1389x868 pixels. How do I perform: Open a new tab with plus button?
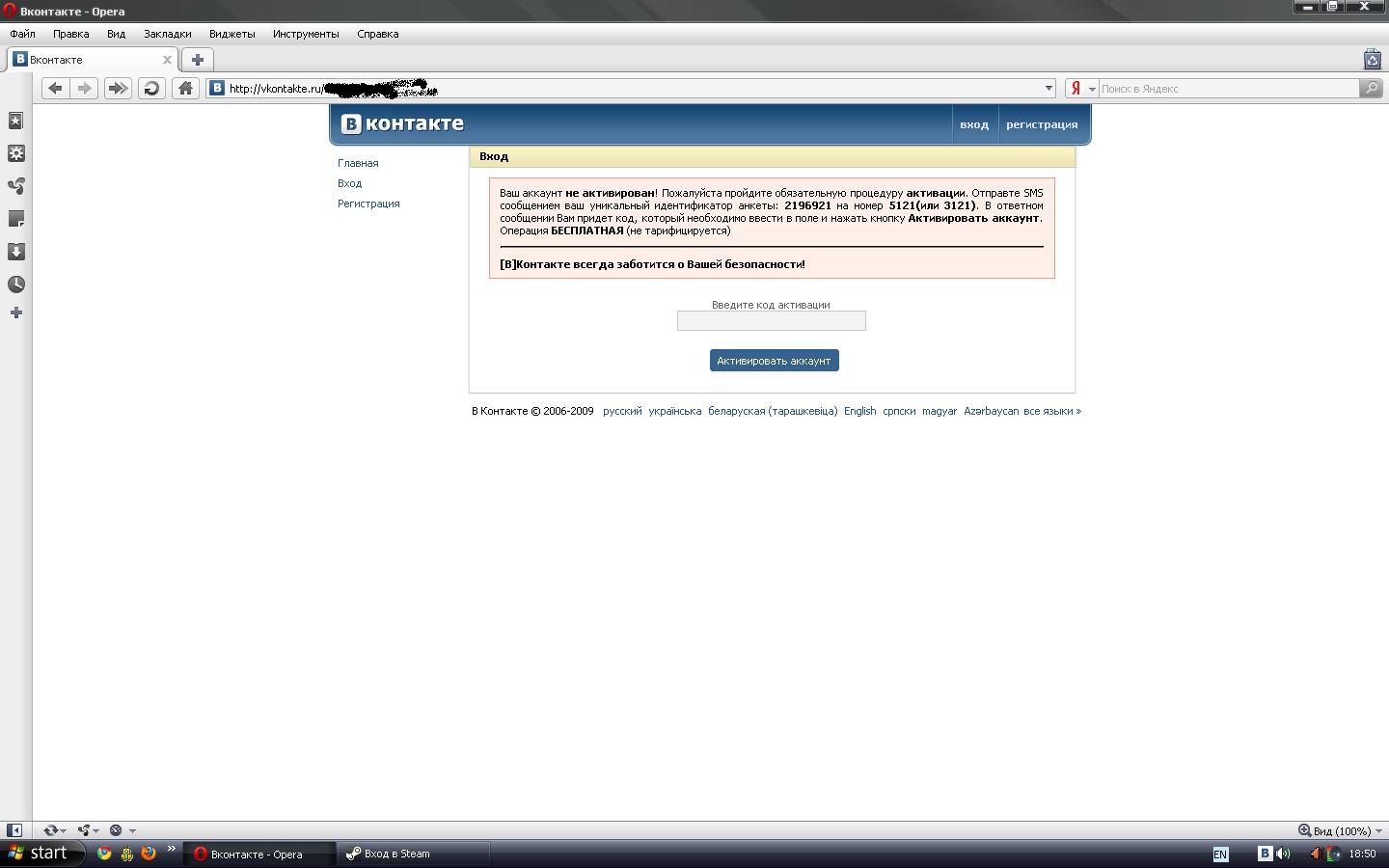pyautogui.click(x=197, y=60)
